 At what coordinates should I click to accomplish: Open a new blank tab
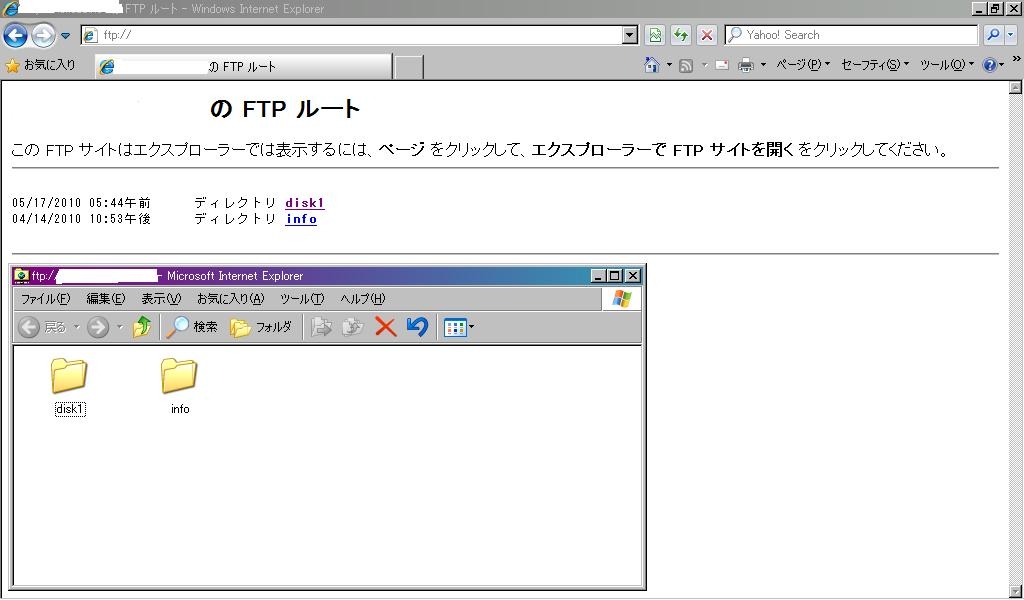point(409,67)
